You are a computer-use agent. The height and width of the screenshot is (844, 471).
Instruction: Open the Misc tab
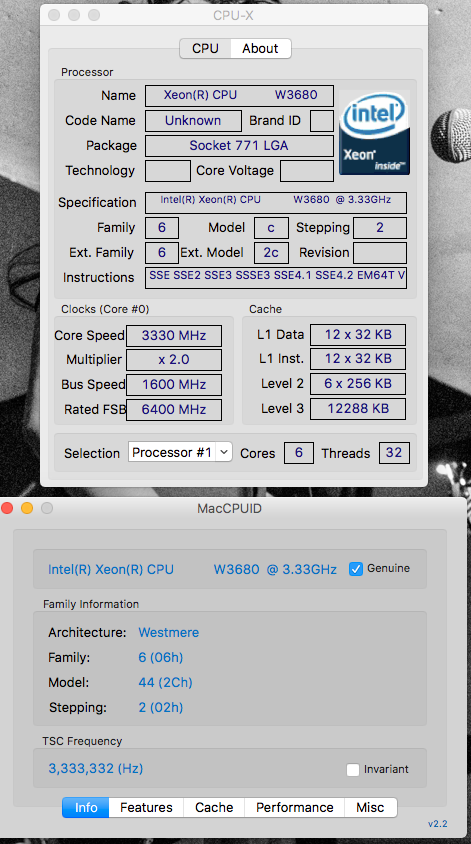pyautogui.click(x=370, y=807)
